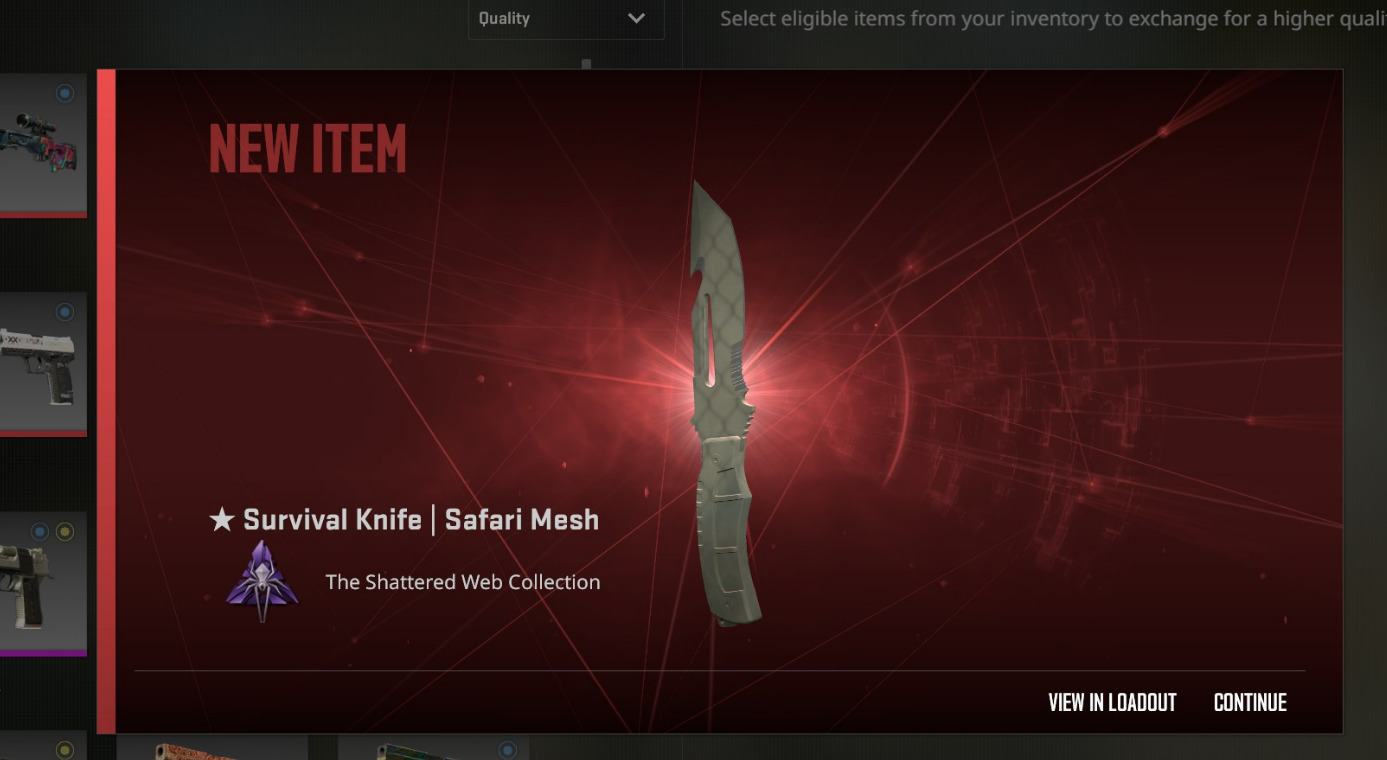Click The Shattered Web Collection label
This screenshot has height=760, width=1387.
pos(463,582)
